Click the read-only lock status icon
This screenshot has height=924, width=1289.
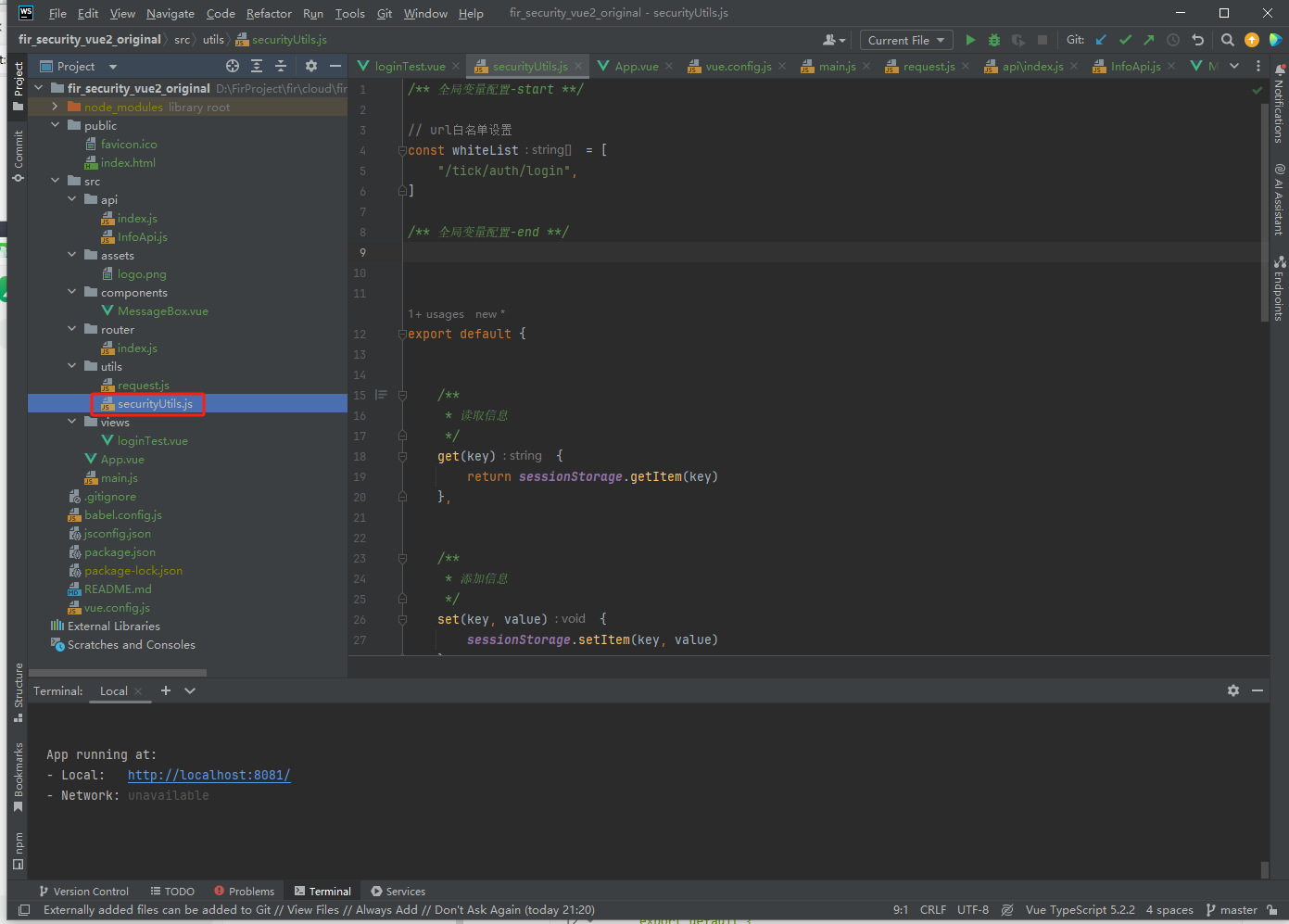(1272, 910)
